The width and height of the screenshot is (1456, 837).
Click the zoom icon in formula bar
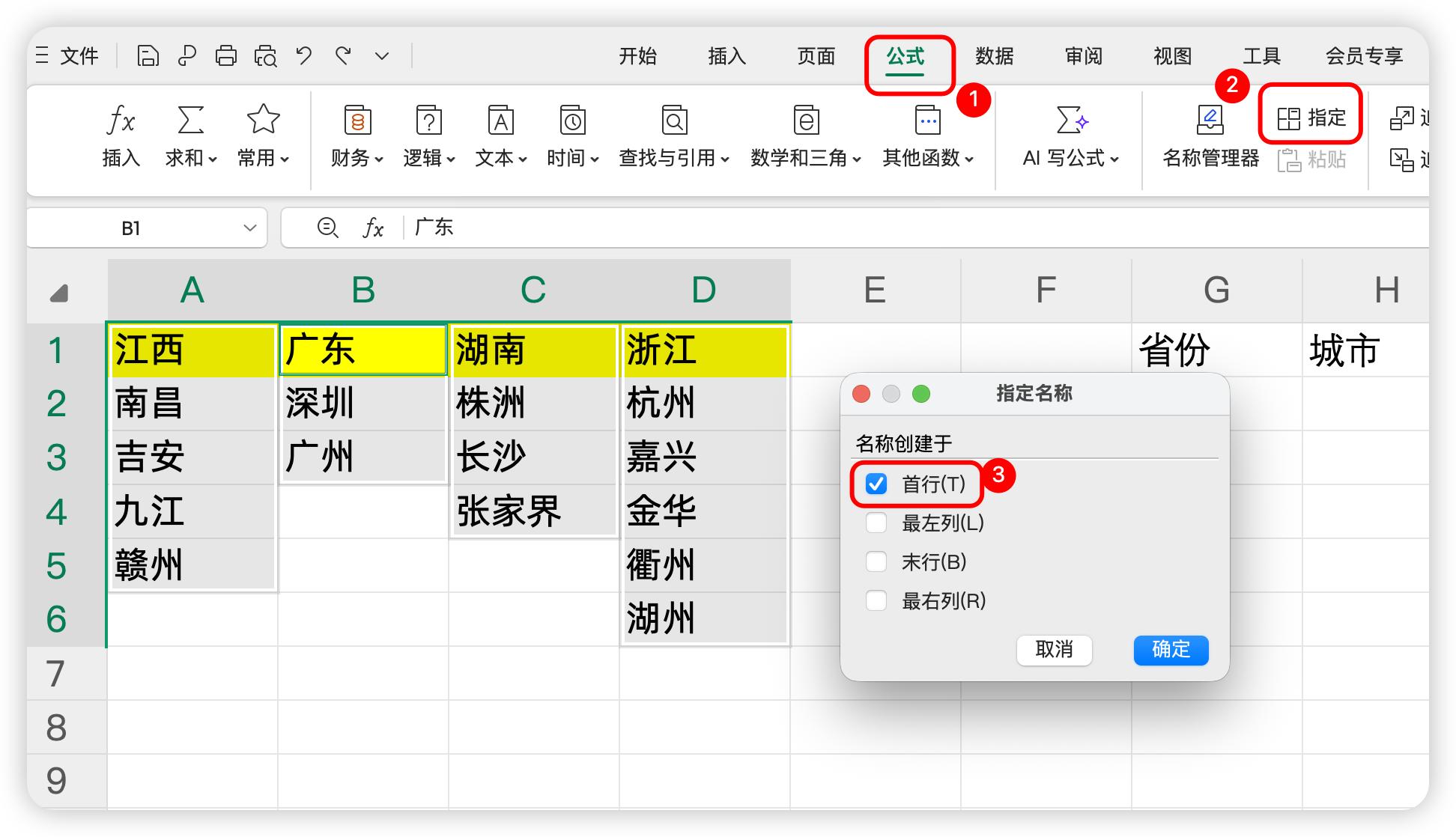tap(327, 228)
